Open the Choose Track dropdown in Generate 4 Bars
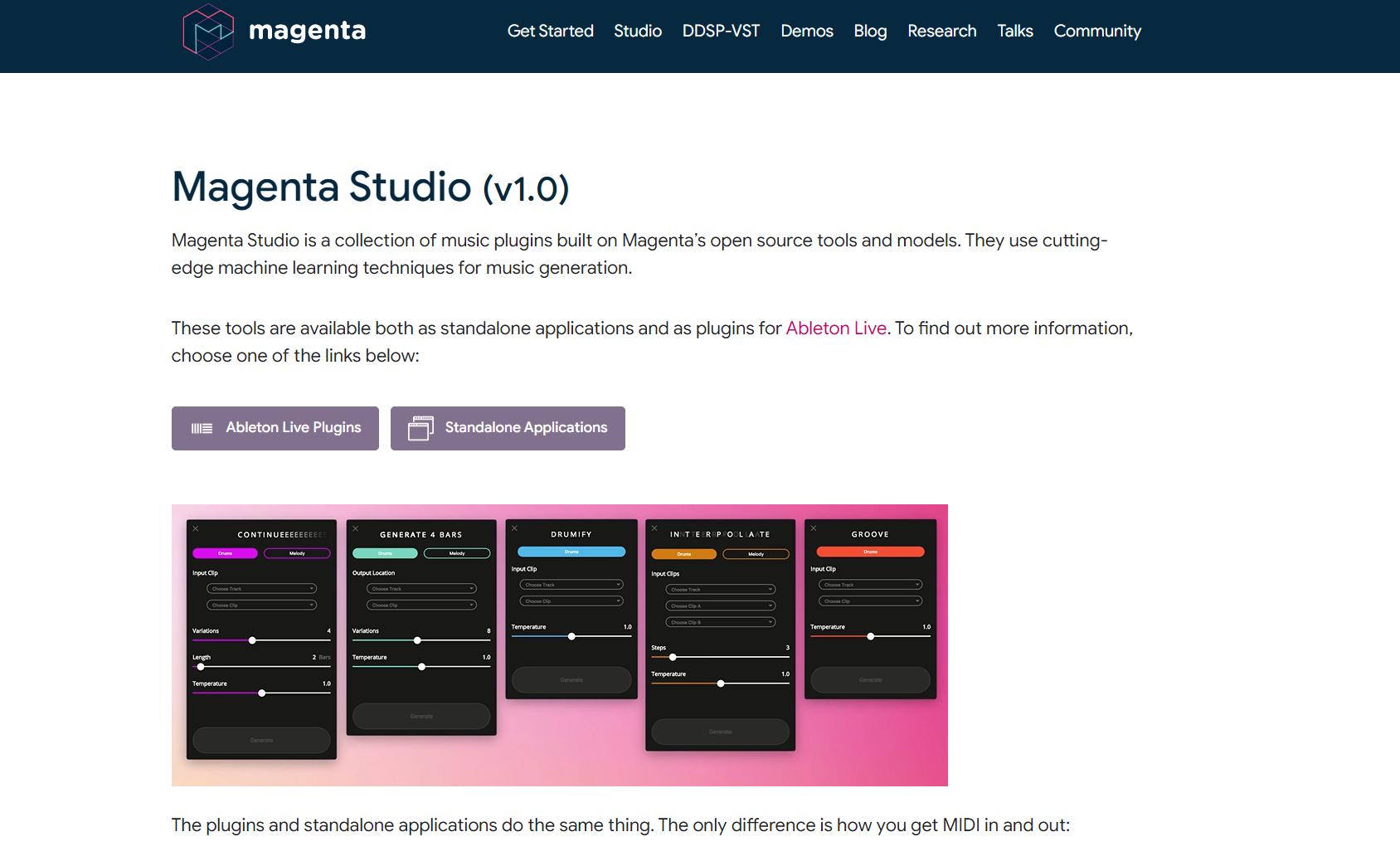This screenshot has width=1400, height=861. (422, 589)
